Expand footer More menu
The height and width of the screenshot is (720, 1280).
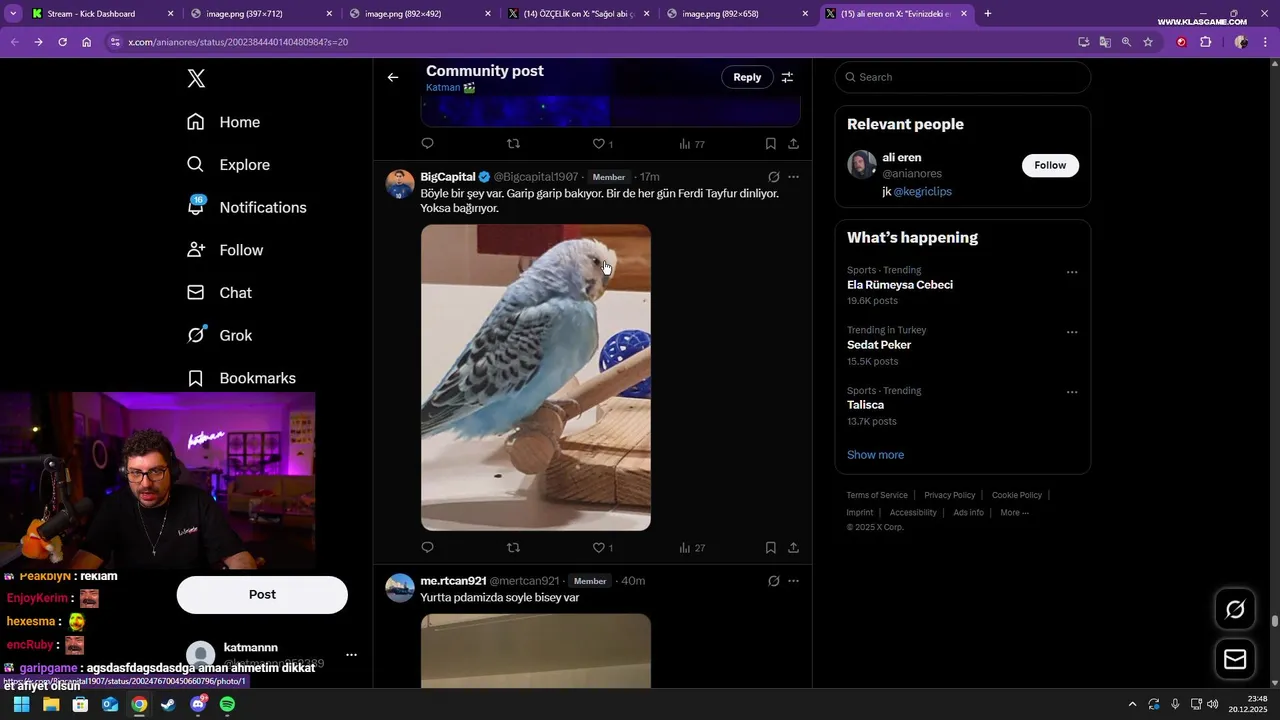click(1014, 513)
